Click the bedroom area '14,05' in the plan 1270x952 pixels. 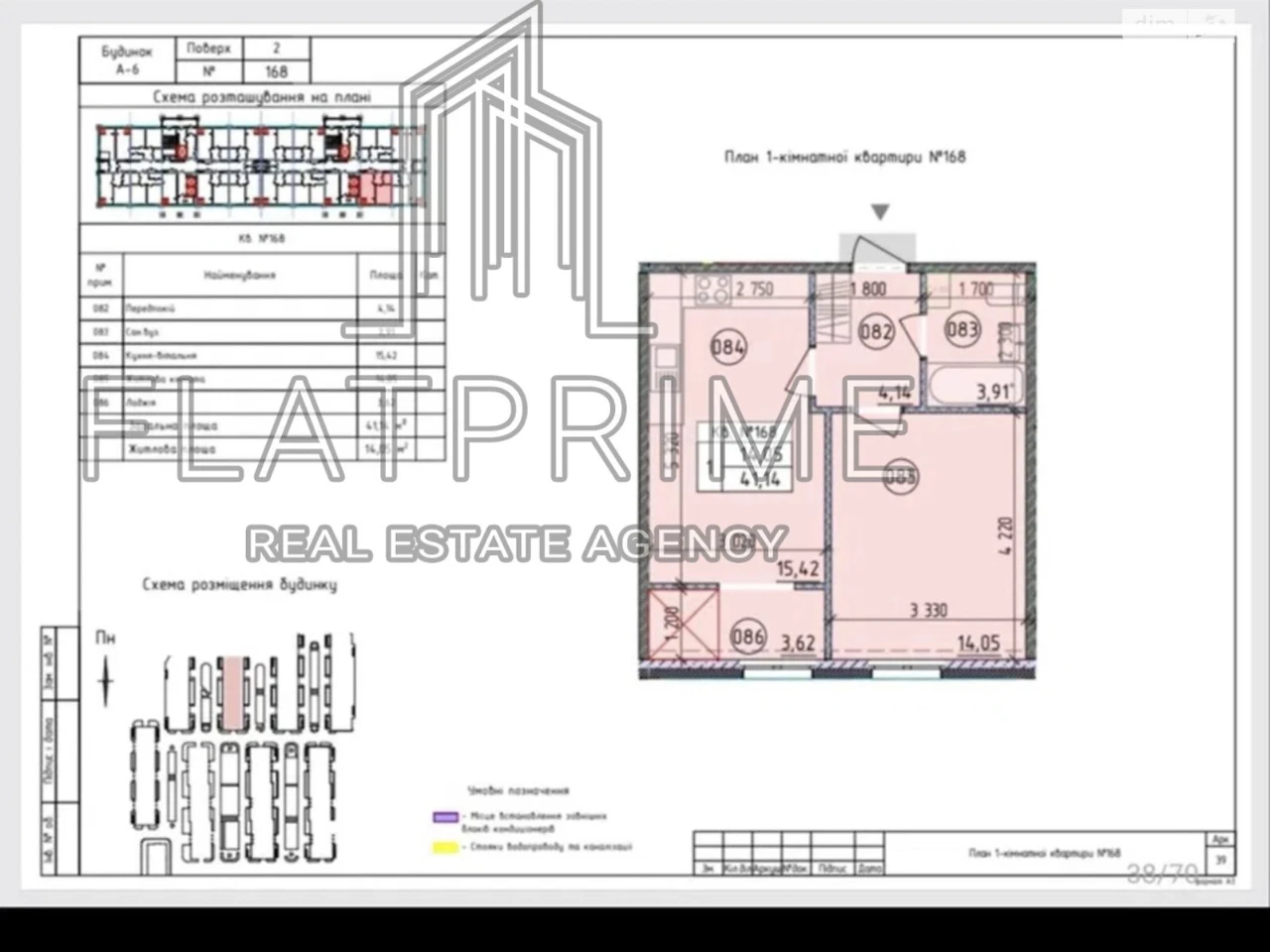[x=978, y=643]
